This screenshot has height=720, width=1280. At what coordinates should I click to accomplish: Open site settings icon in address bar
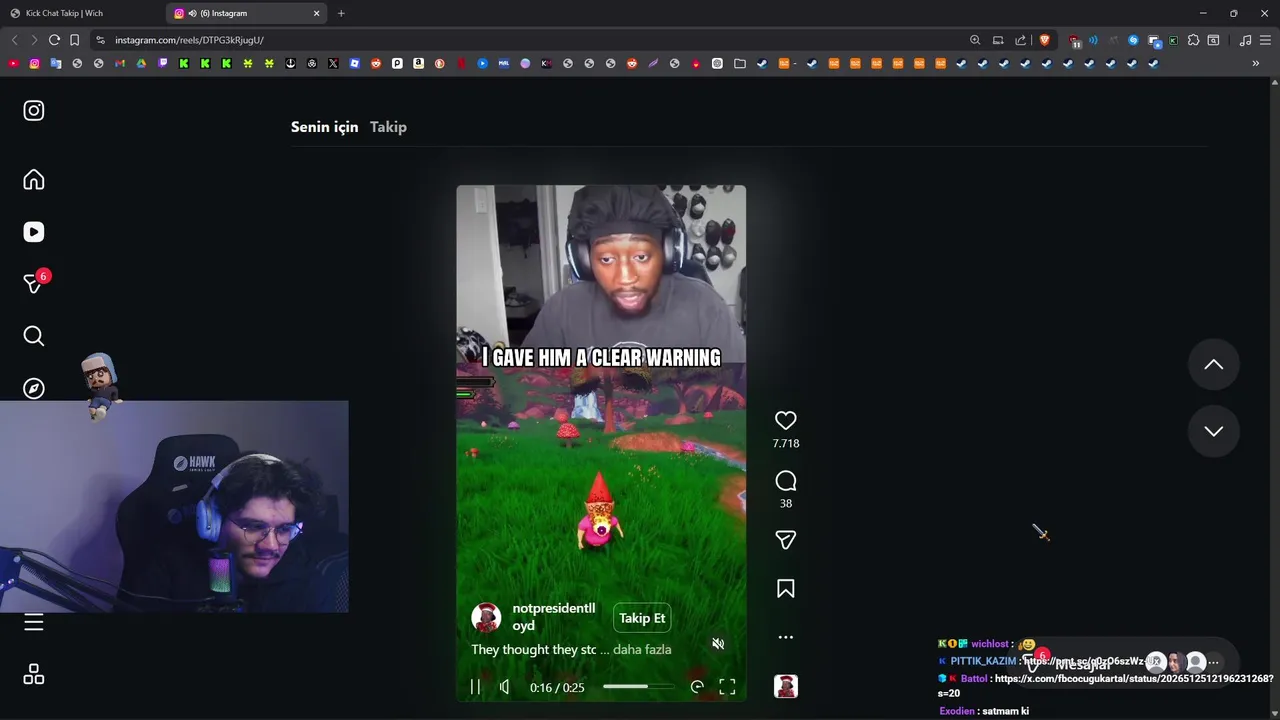click(100, 40)
